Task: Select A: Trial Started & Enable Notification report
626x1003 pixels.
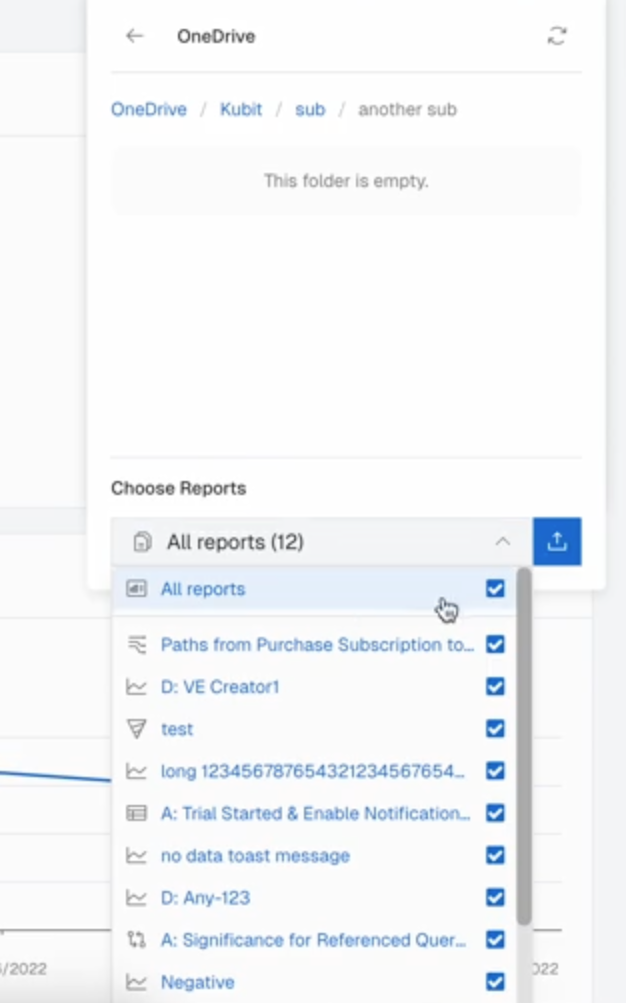Action: coord(314,813)
